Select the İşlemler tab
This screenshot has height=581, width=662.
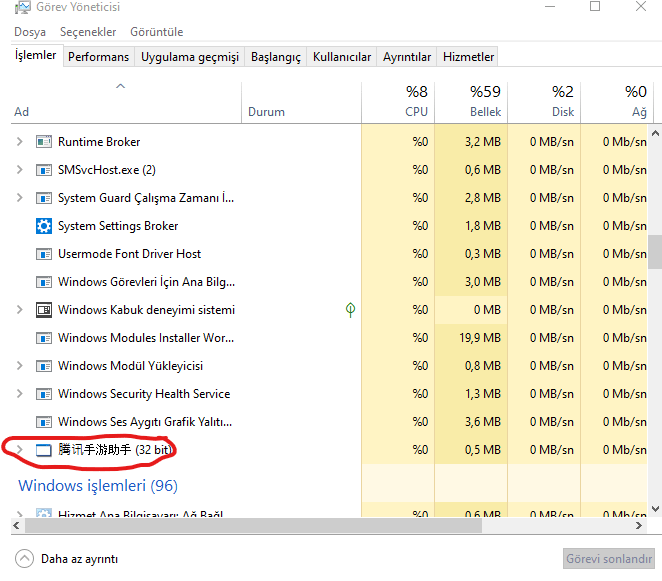(35, 55)
